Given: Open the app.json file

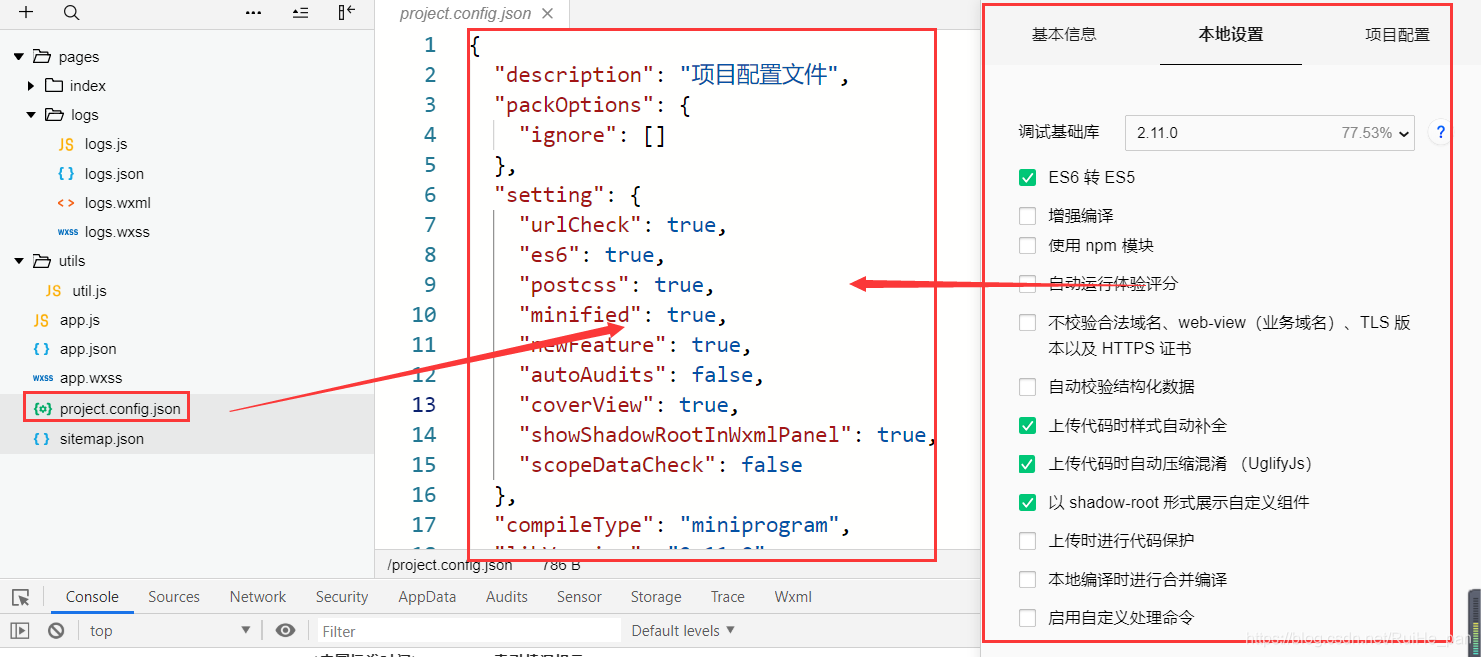Looking at the screenshot, I should [88, 349].
